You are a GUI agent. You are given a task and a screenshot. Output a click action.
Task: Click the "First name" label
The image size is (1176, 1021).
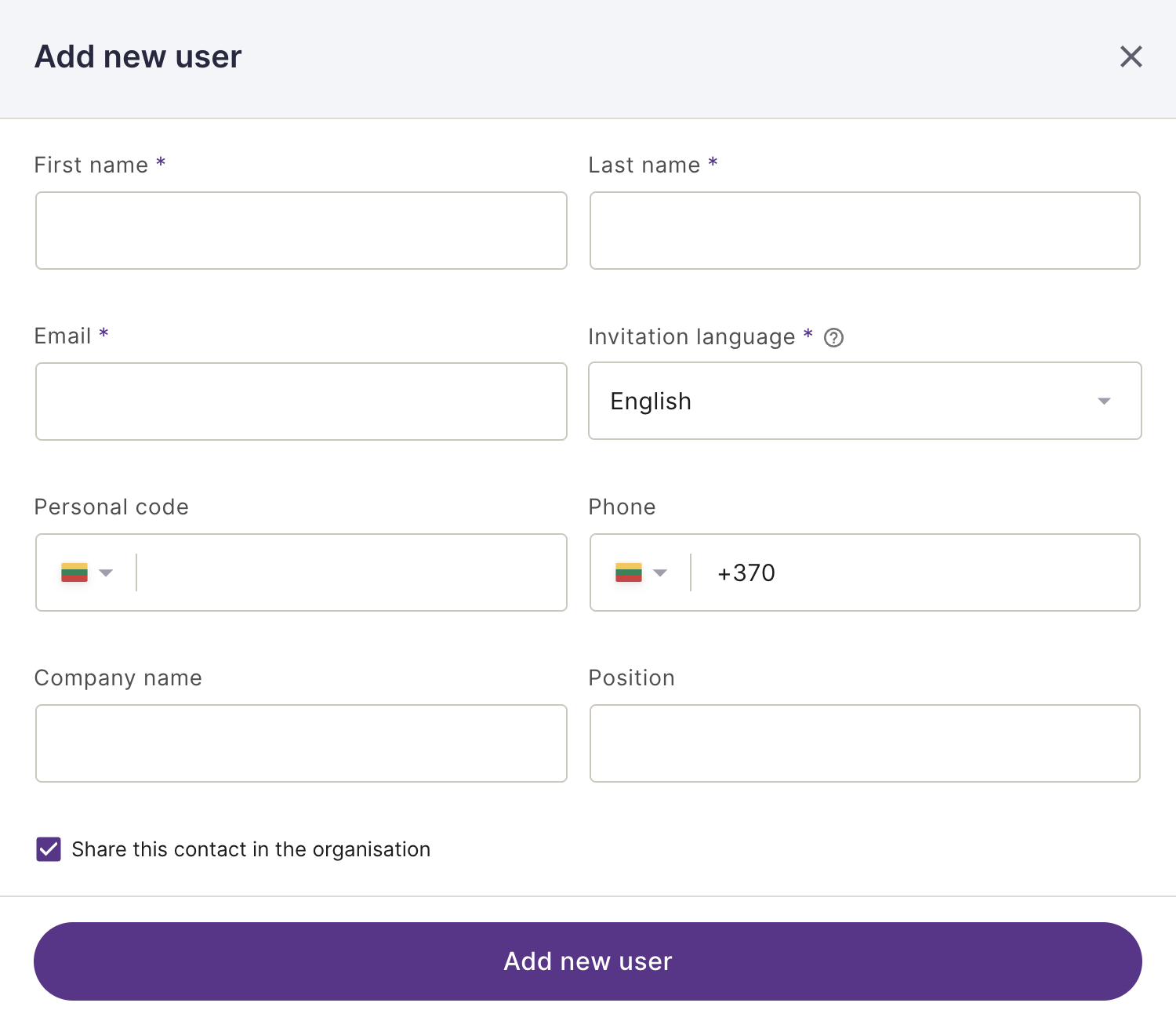pyautogui.click(x=91, y=165)
